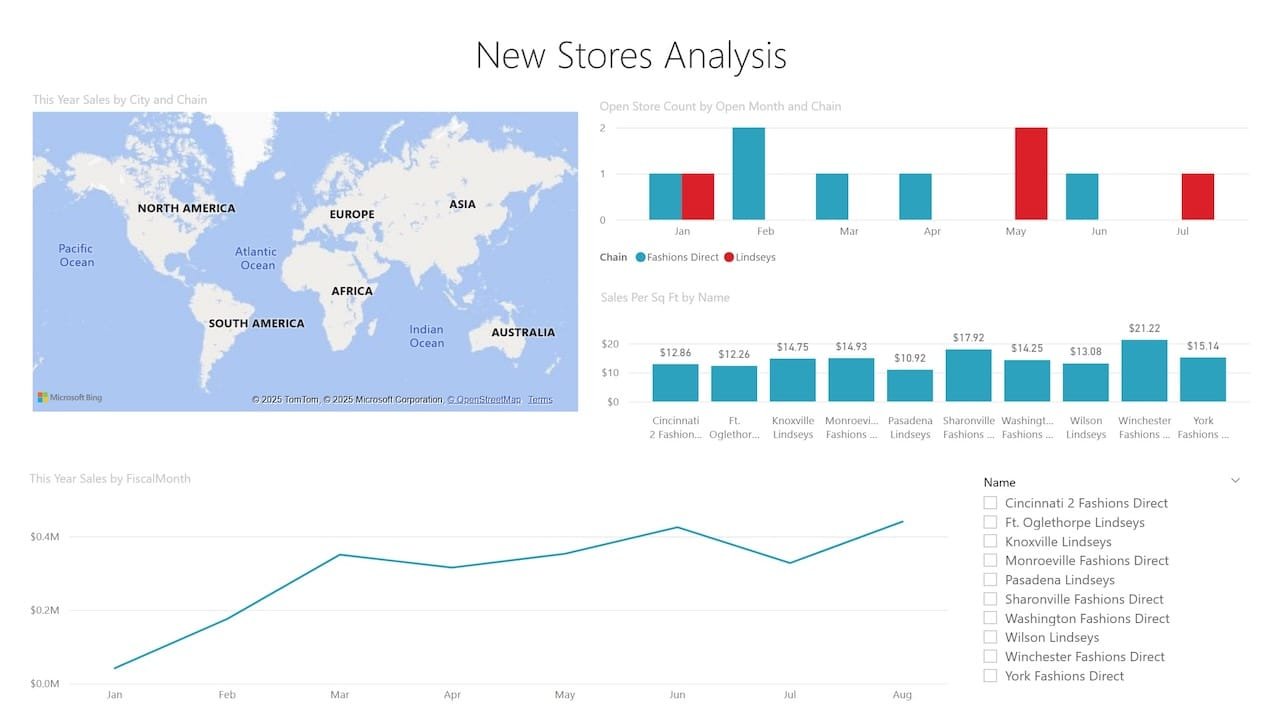Click the ASIA label on the map
This screenshot has height=717, width=1280.
(463, 204)
